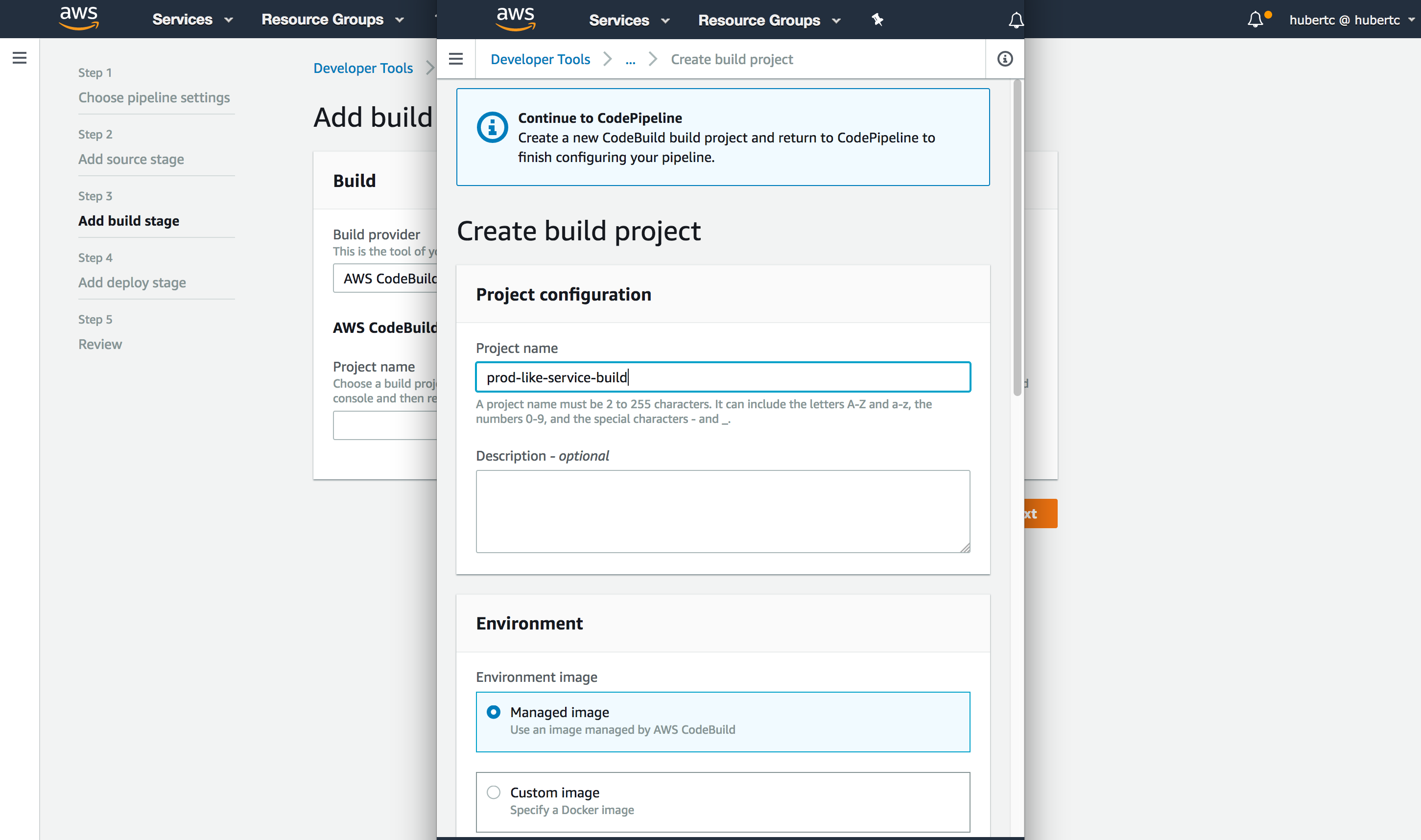Expand Resource Groups menu in background window

pyautogui.click(x=332, y=19)
